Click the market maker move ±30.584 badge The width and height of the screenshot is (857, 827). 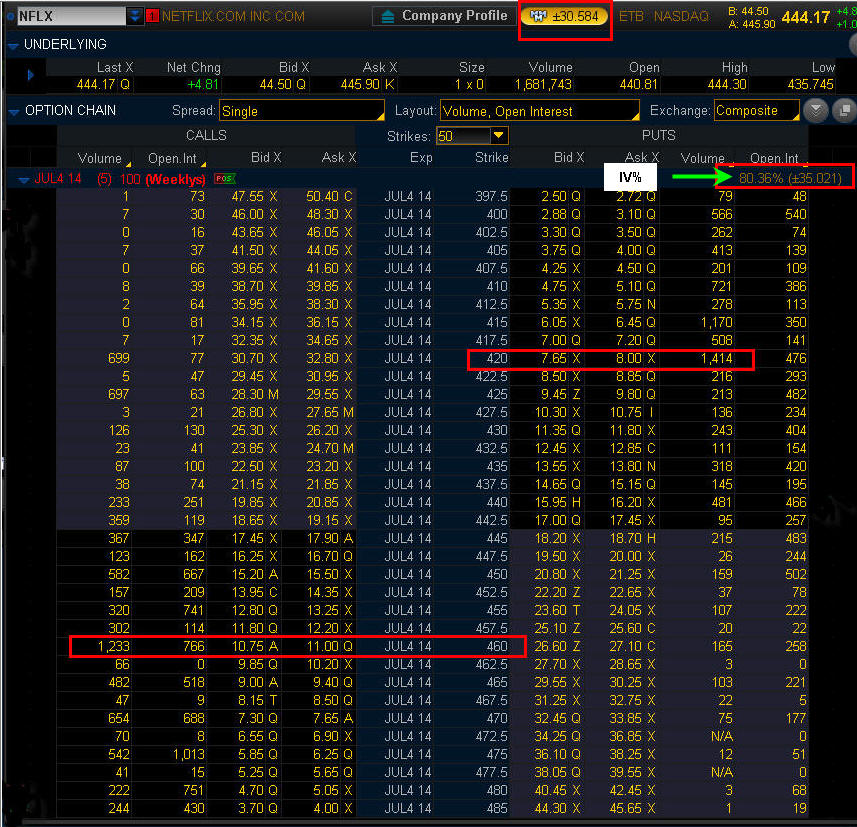coord(565,16)
